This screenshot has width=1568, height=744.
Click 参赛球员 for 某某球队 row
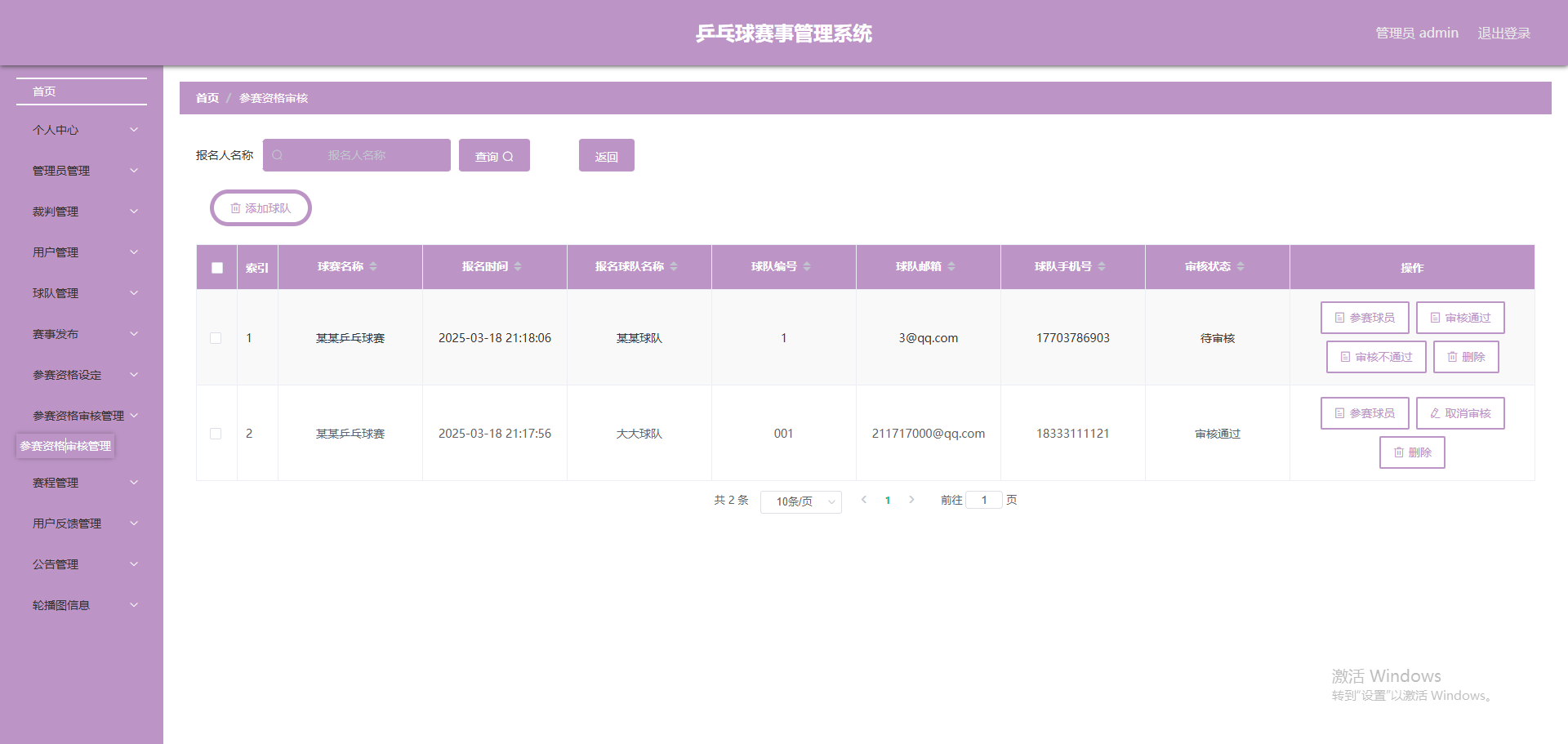click(x=1365, y=318)
